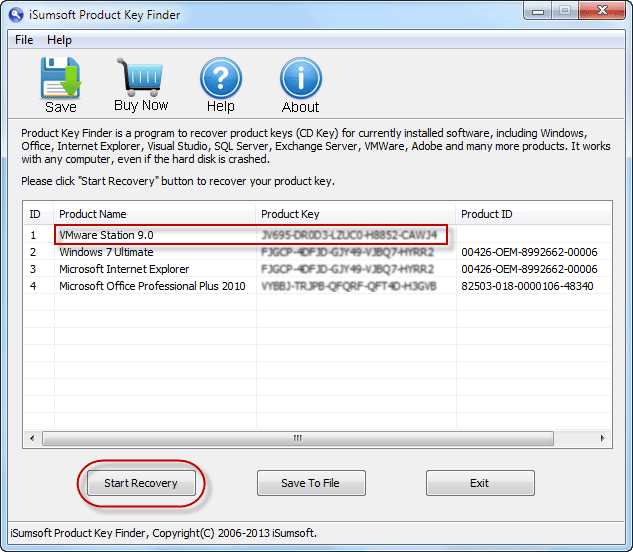Minimize the Product Key Finder window
This screenshot has height=552, width=633.
click(x=537, y=10)
